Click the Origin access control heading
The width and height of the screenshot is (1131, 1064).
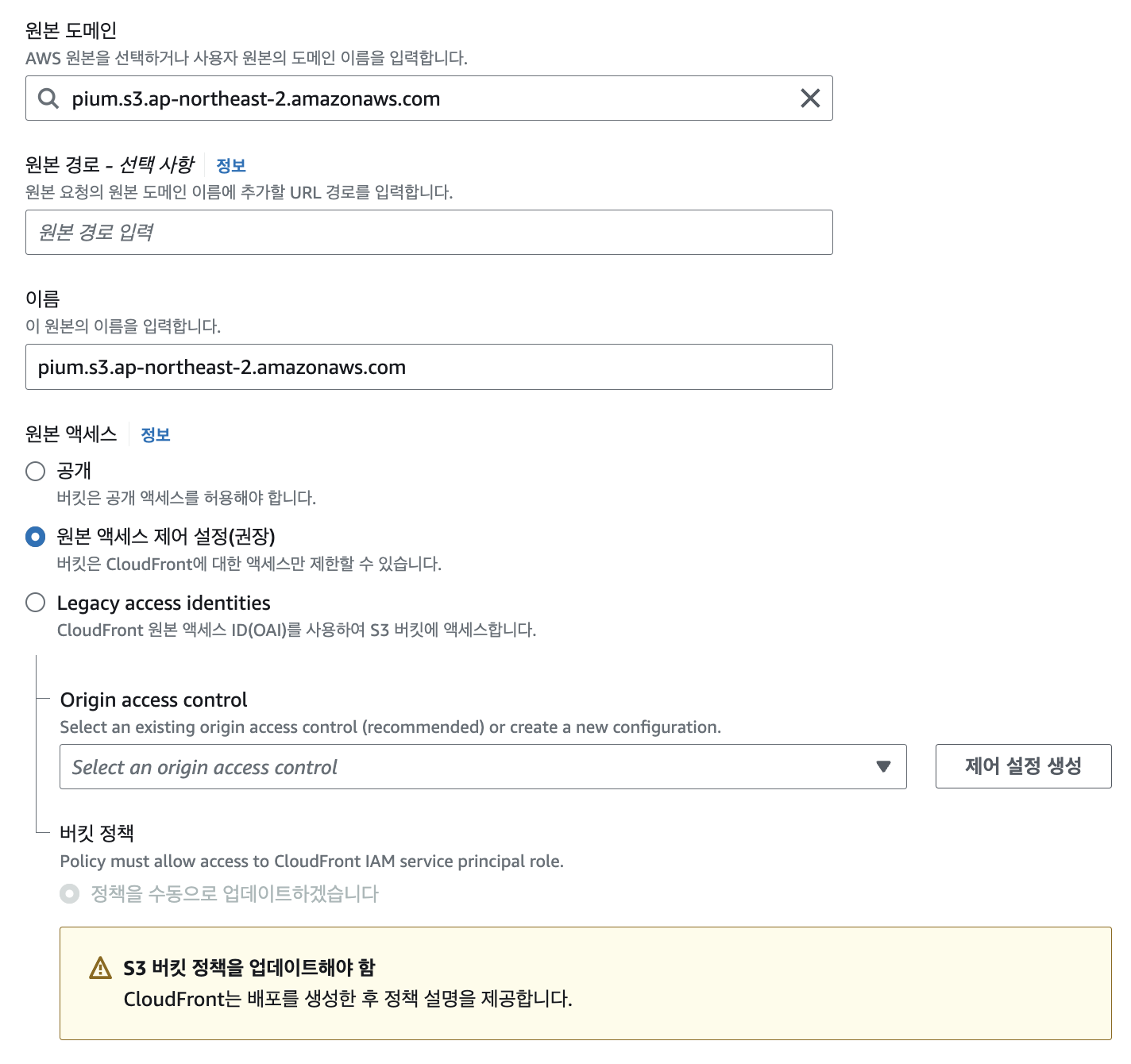(x=154, y=700)
